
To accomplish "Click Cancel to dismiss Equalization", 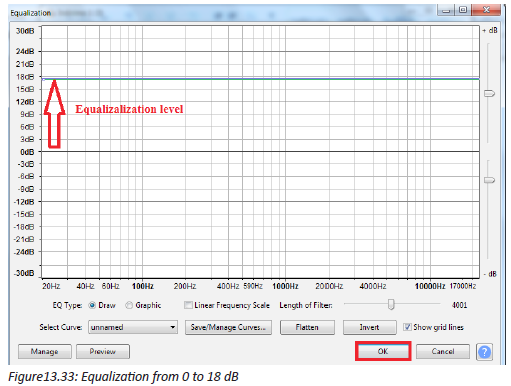I will click(443, 351).
